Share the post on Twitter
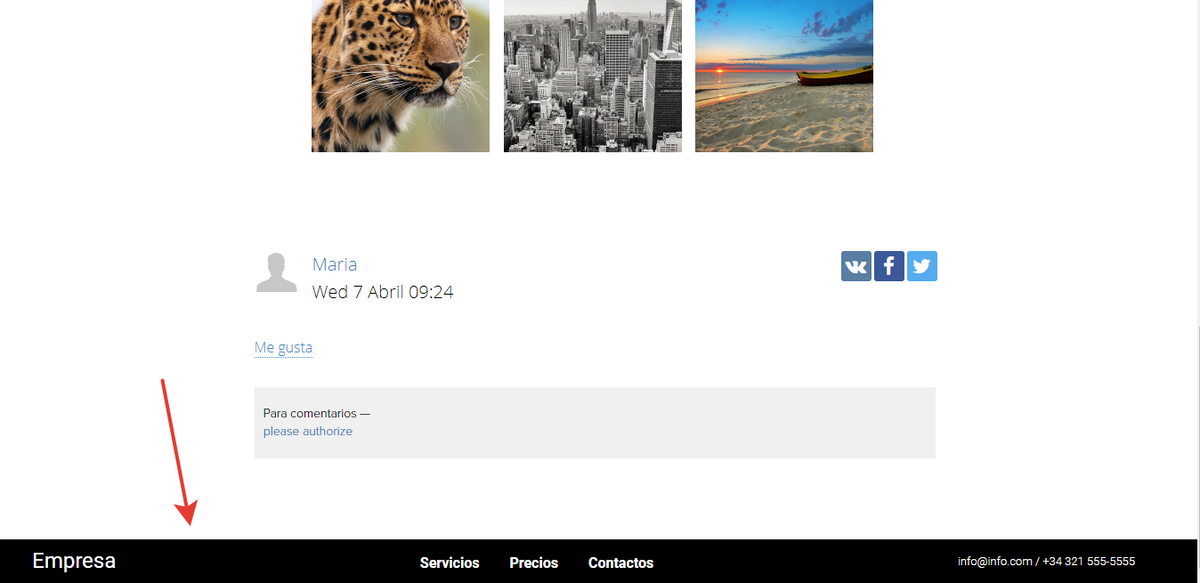Image resolution: width=1200 pixels, height=583 pixels. tap(922, 266)
